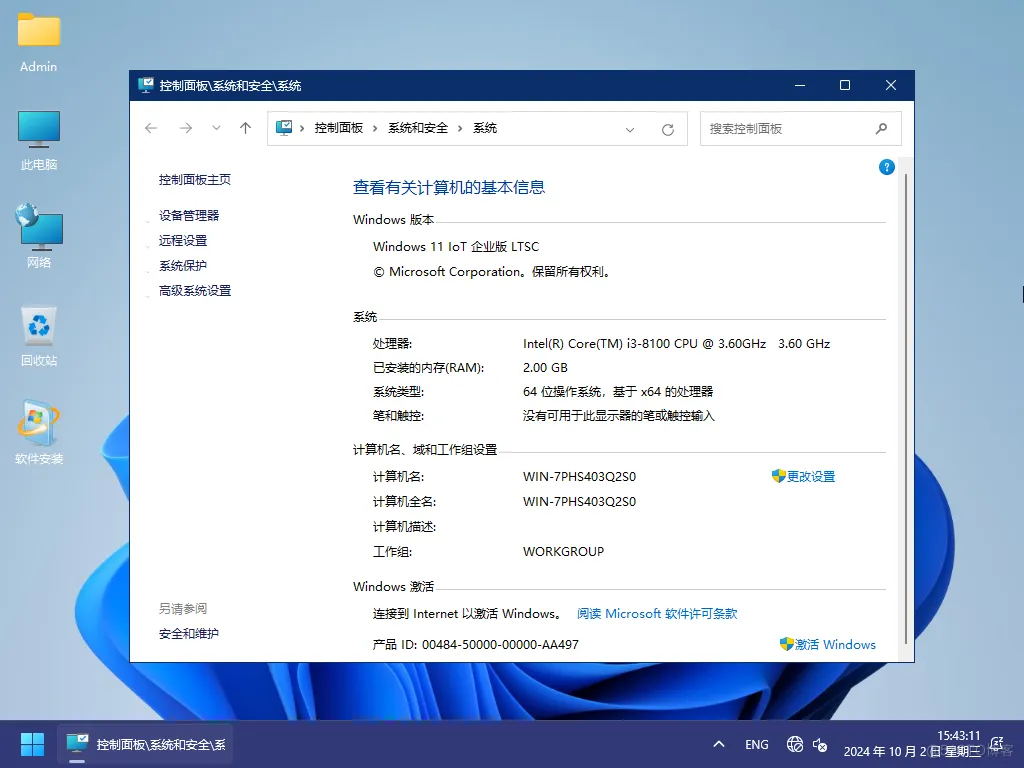Click the installed RAM value 2.00 GB
1024x768 pixels.
[545, 368]
